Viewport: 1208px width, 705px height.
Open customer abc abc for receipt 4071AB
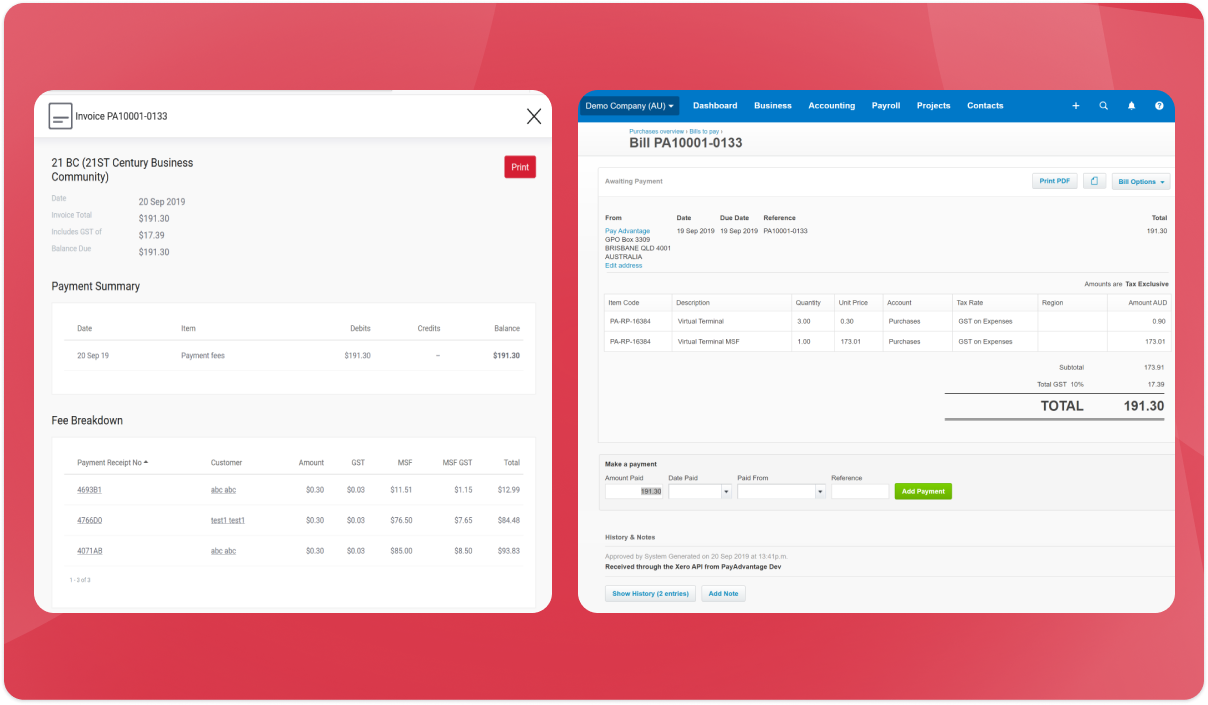(223, 551)
